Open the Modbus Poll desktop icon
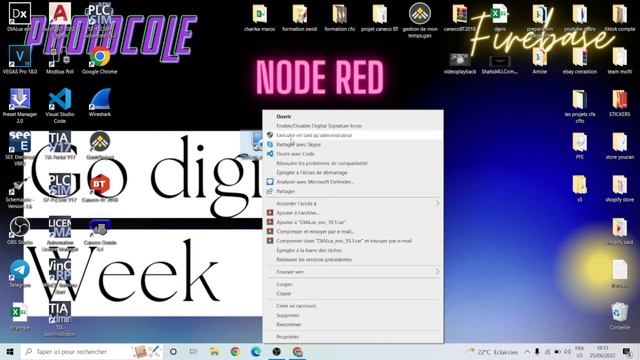640x360 pixels. (60, 60)
